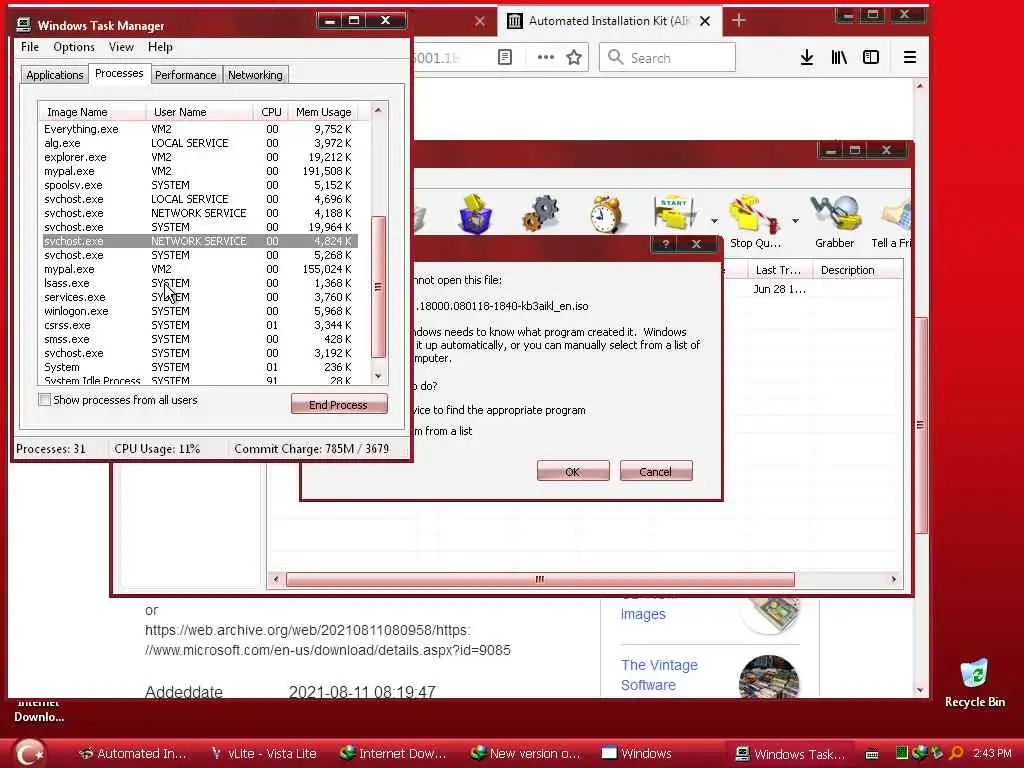1024x768 pixels.
Task: Open a new browser tab with plus button
Action: tap(739, 20)
